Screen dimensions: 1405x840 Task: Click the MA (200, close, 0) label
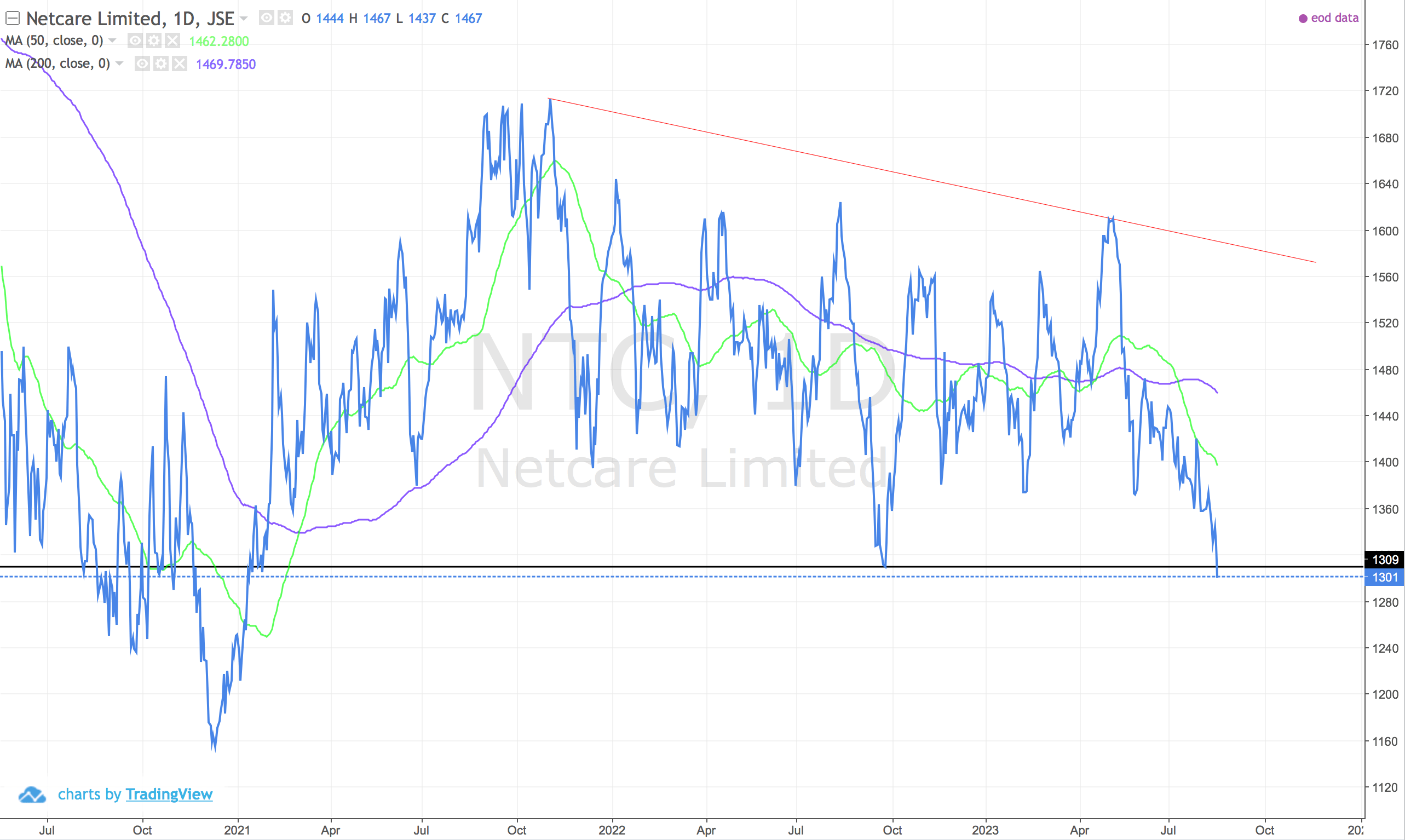click(x=57, y=64)
